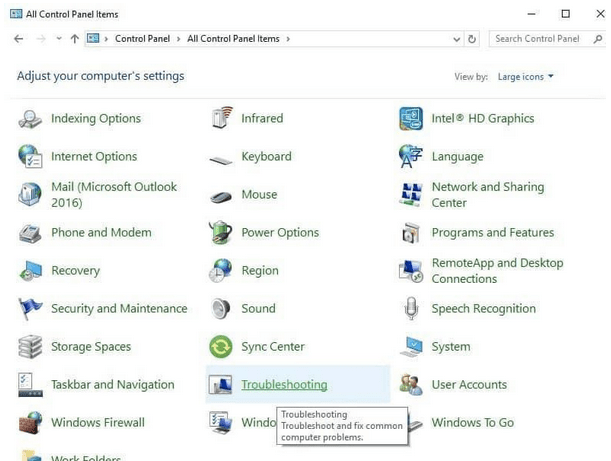Viewport: 611px width, 461px height.
Task: Click the Internet Options globe icon
Action: click(x=30, y=156)
